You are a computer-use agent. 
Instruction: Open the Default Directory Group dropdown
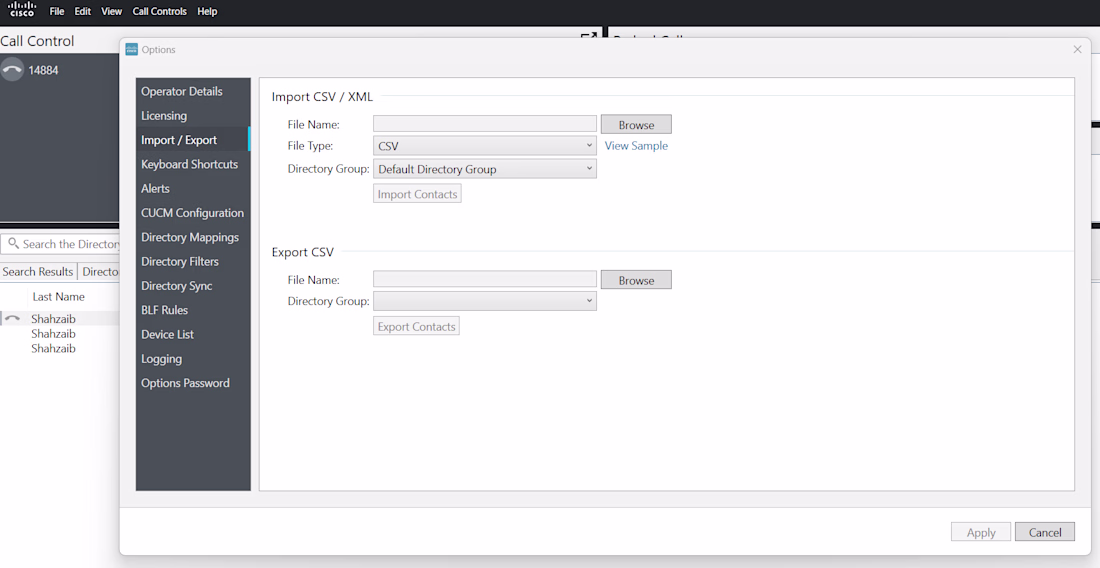click(x=485, y=169)
